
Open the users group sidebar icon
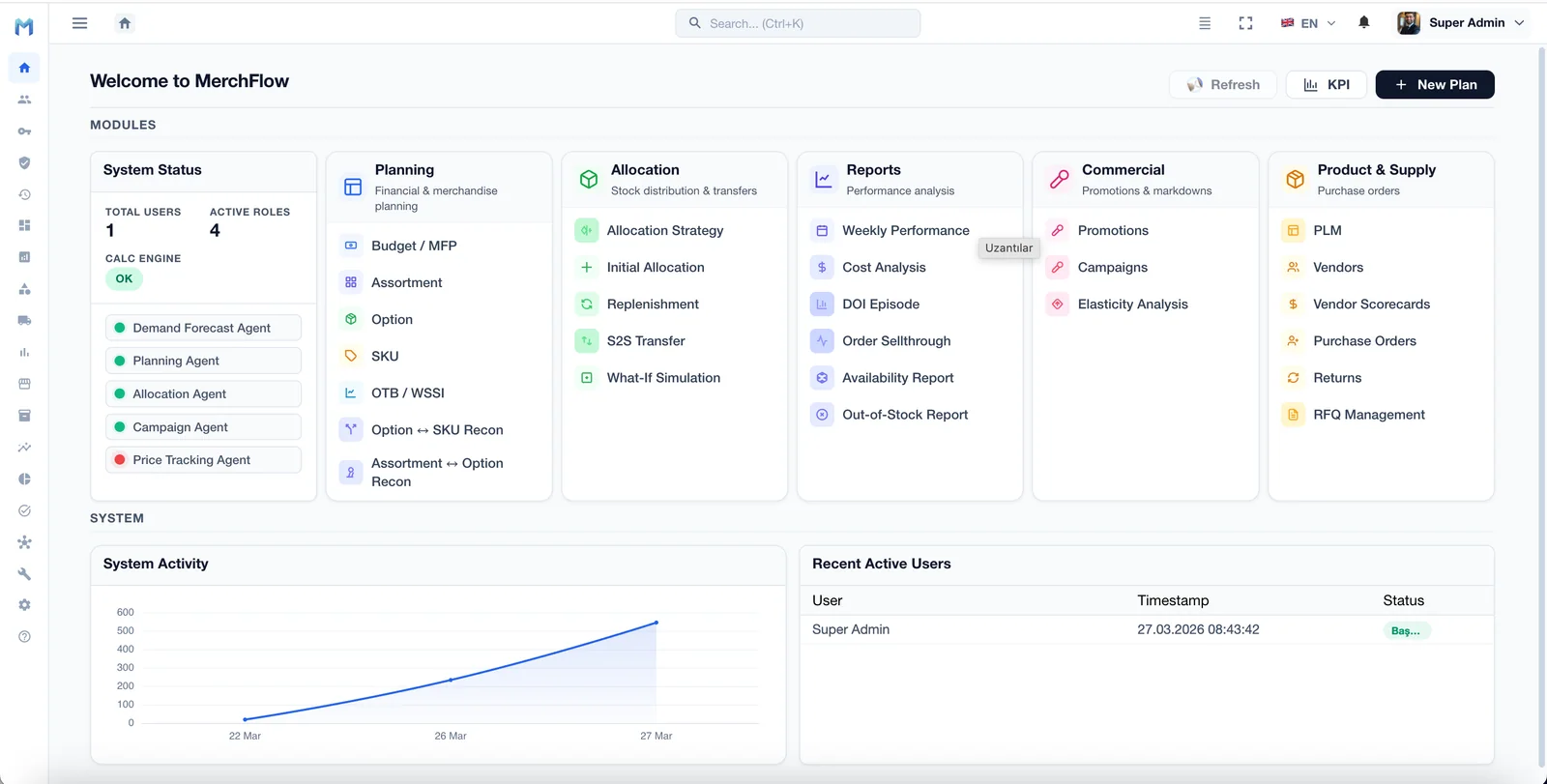(x=24, y=100)
